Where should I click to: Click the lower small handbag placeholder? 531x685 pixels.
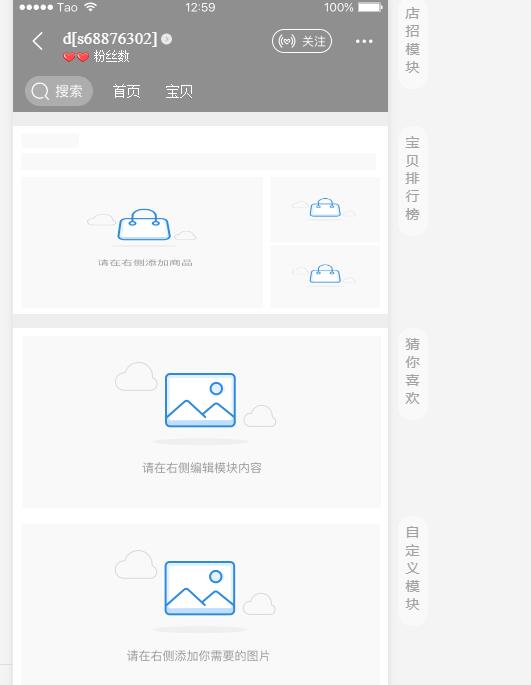(x=325, y=276)
